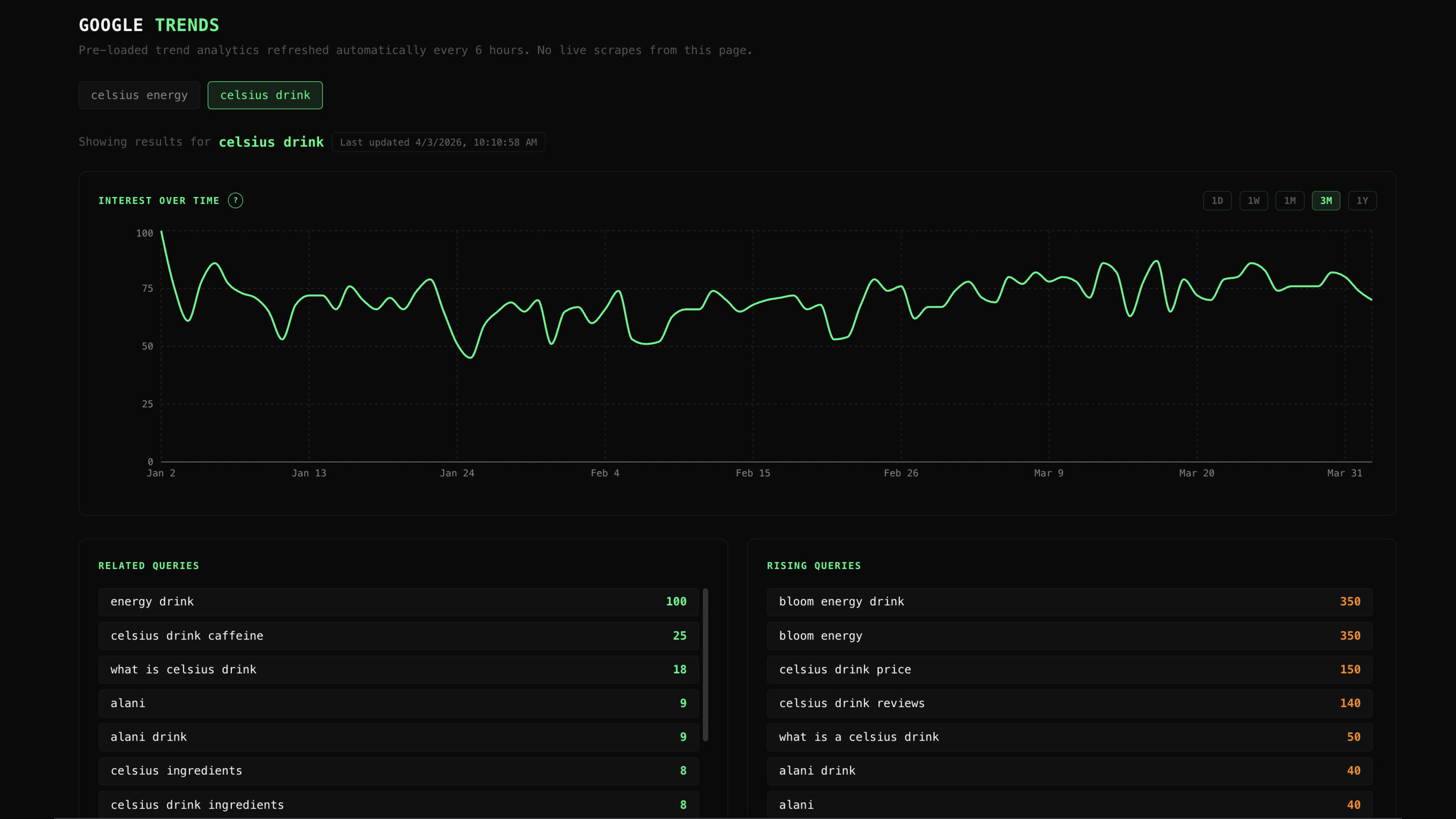
Task: Click the Interest Over Time help icon
Action: point(235,201)
